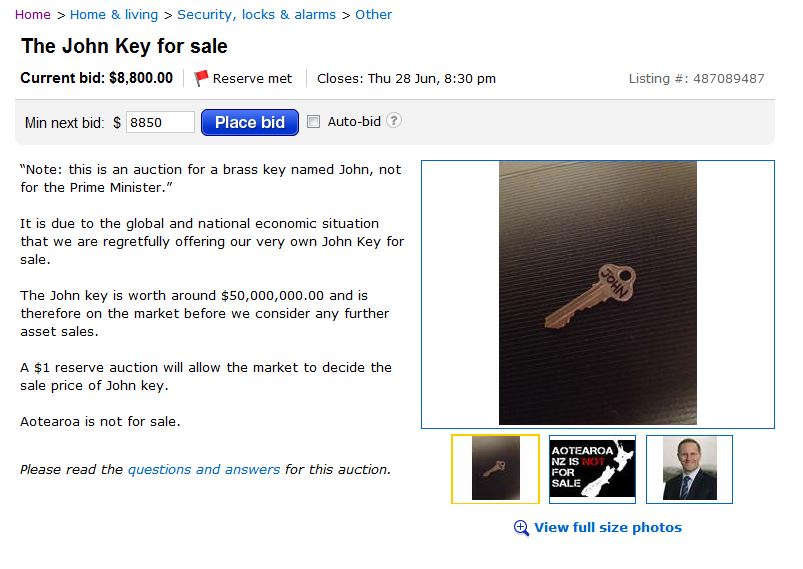The height and width of the screenshot is (569, 803).
Task: Go to the Home & living breadcrumb
Action: (114, 15)
